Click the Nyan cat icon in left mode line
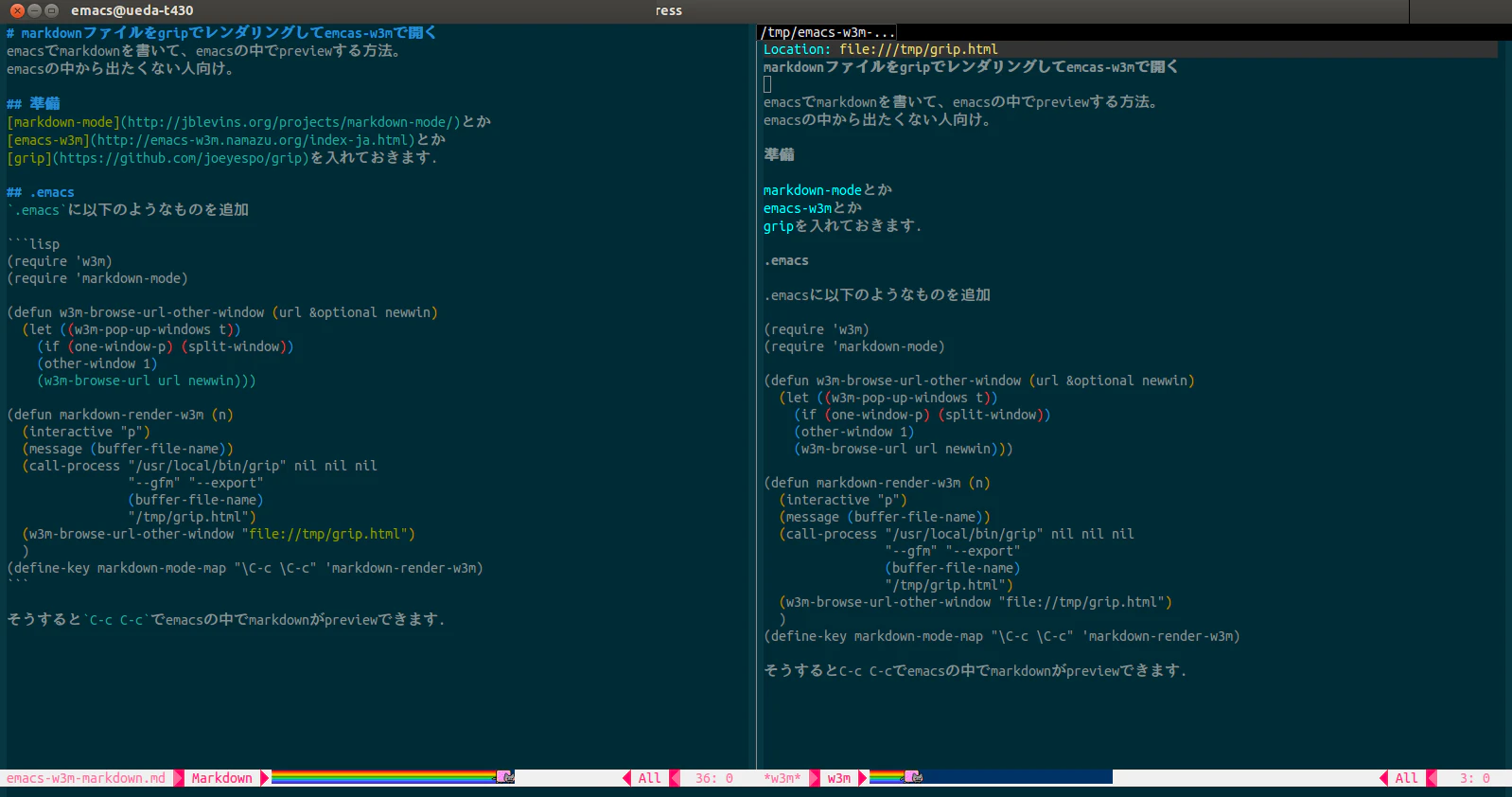1512x797 pixels. coord(505,777)
